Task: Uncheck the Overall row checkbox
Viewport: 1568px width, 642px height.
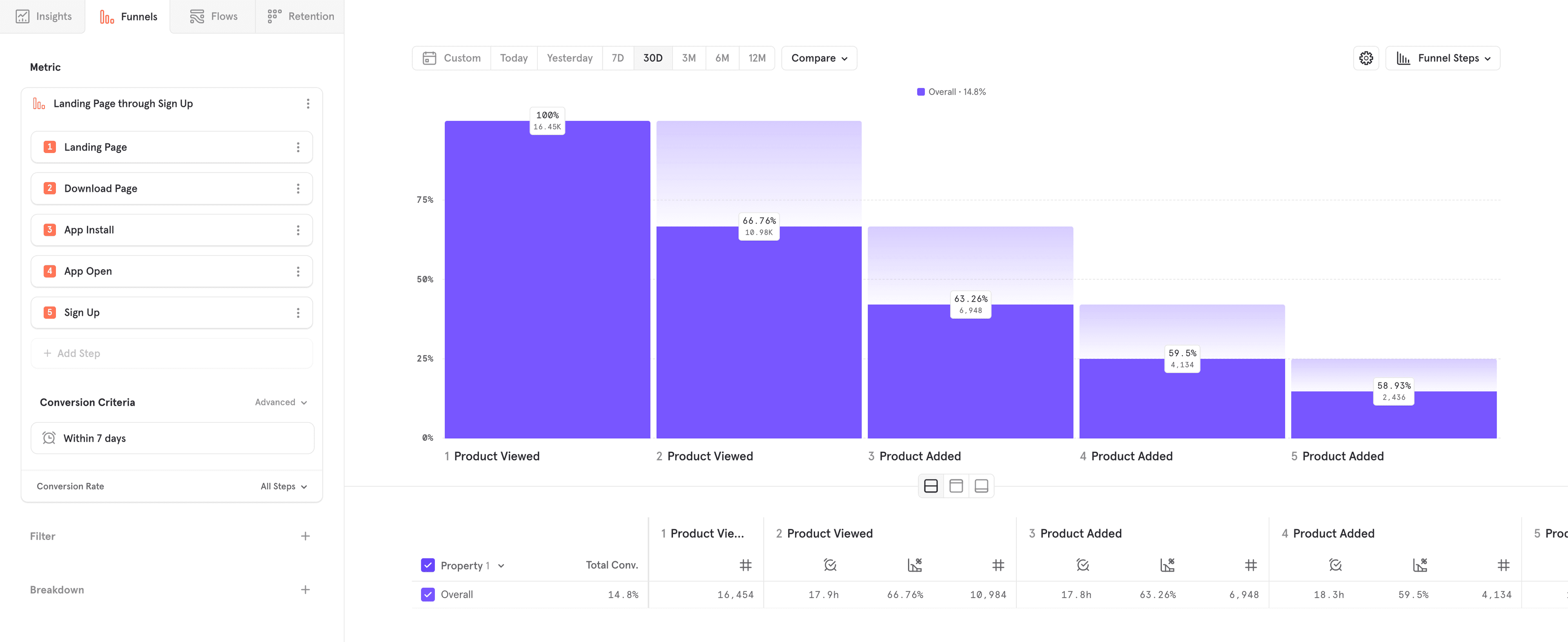Action: 428,595
